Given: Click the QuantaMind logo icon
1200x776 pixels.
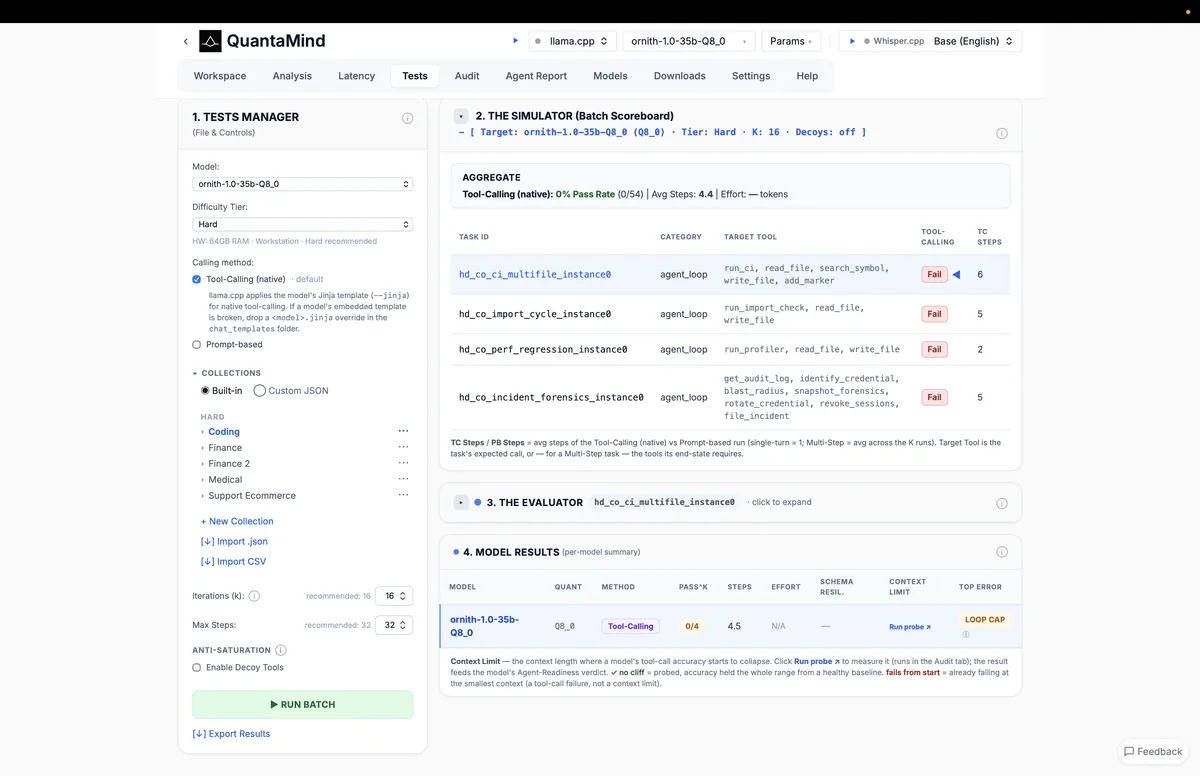Looking at the screenshot, I should click(x=210, y=41).
